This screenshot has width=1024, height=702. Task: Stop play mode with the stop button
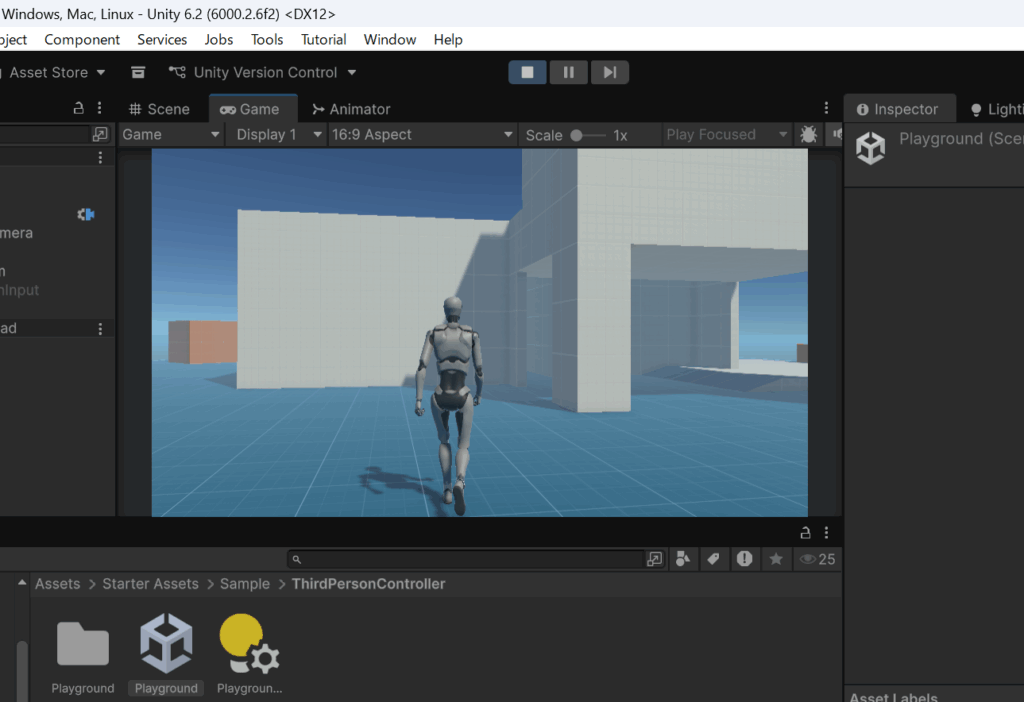[527, 72]
